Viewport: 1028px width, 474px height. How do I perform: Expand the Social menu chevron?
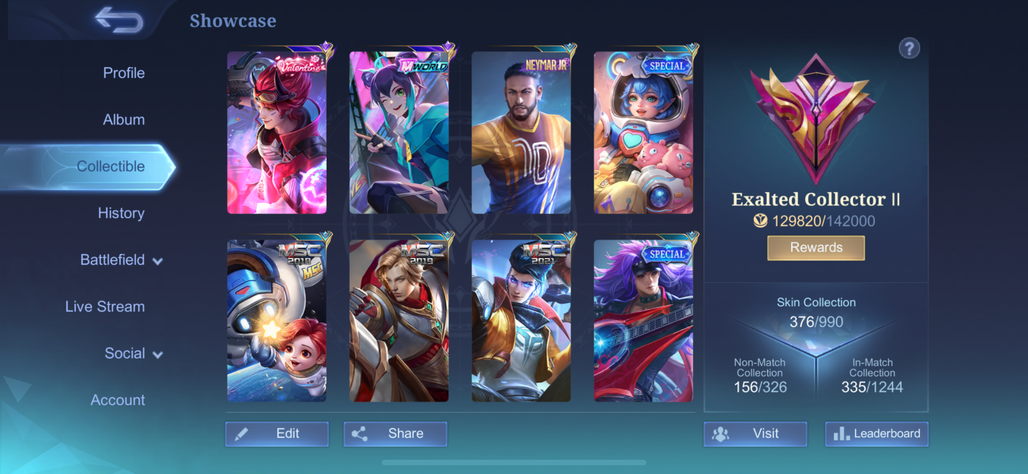click(157, 355)
